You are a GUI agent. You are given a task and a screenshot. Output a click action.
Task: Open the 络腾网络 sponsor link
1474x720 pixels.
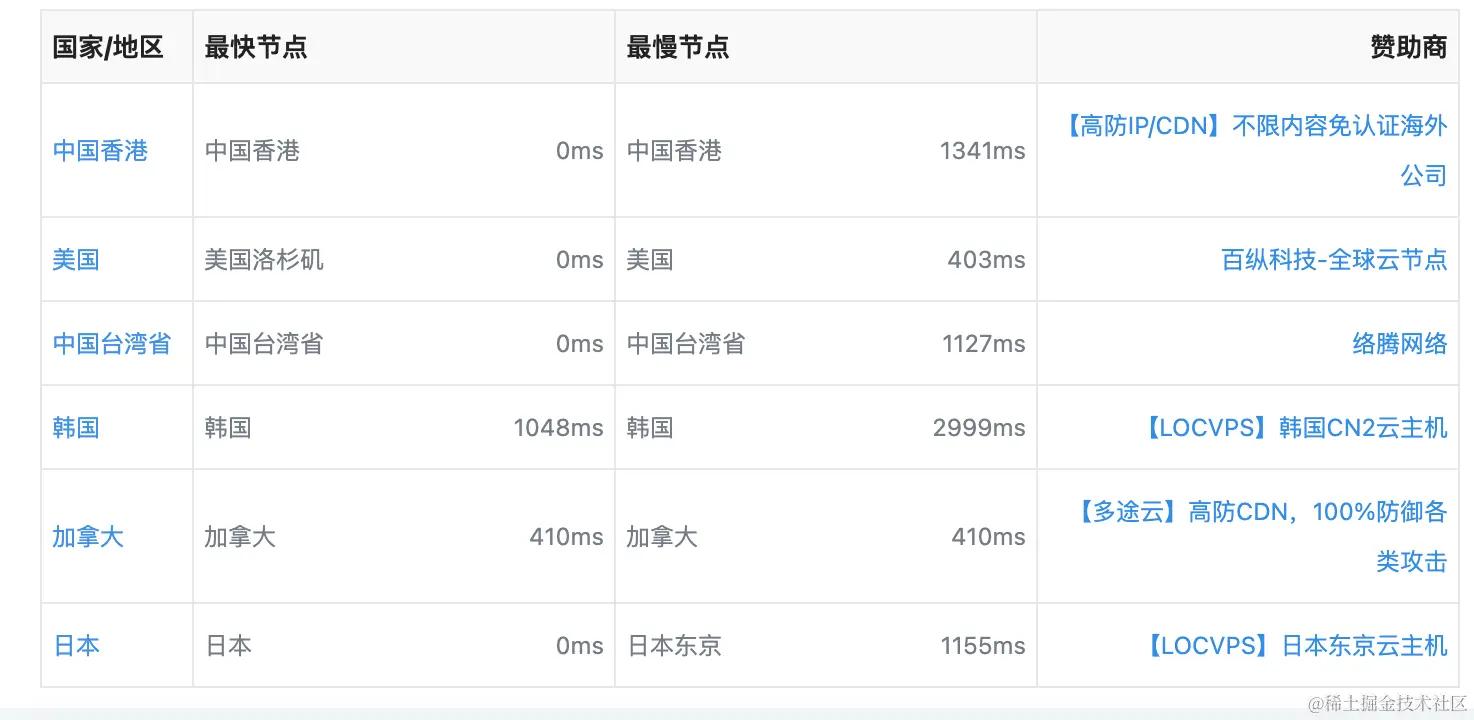pos(1399,344)
